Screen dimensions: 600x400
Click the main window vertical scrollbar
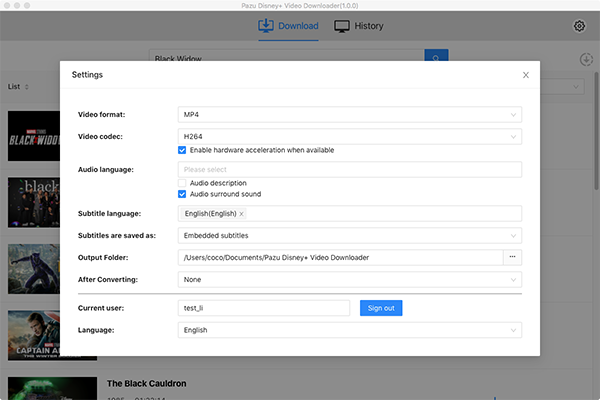[597, 130]
